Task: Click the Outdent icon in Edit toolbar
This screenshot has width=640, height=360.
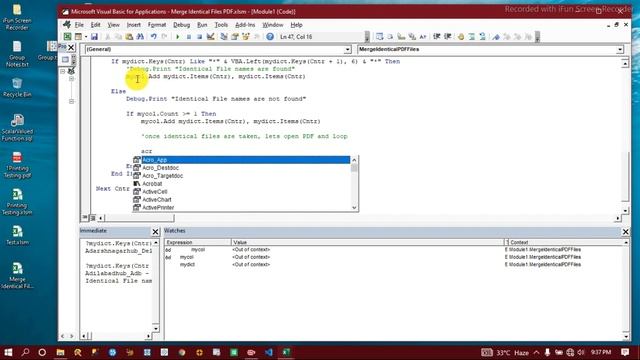Action: [448, 37]
